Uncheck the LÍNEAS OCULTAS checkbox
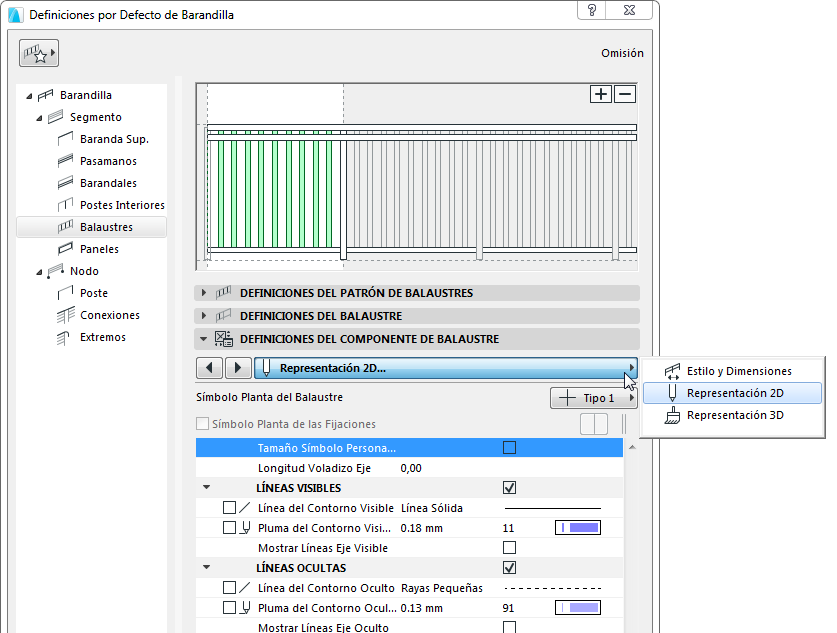 click(509, 567)
